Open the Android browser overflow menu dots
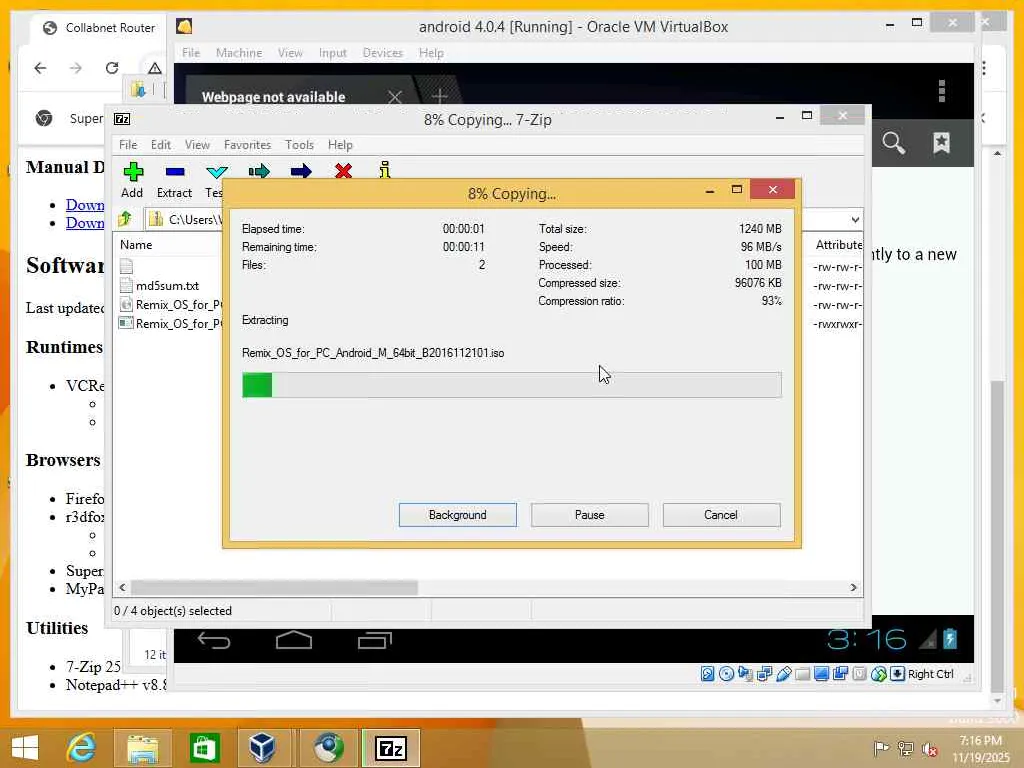The width and height of the screenshot is (1024, 768). [942, 91]
